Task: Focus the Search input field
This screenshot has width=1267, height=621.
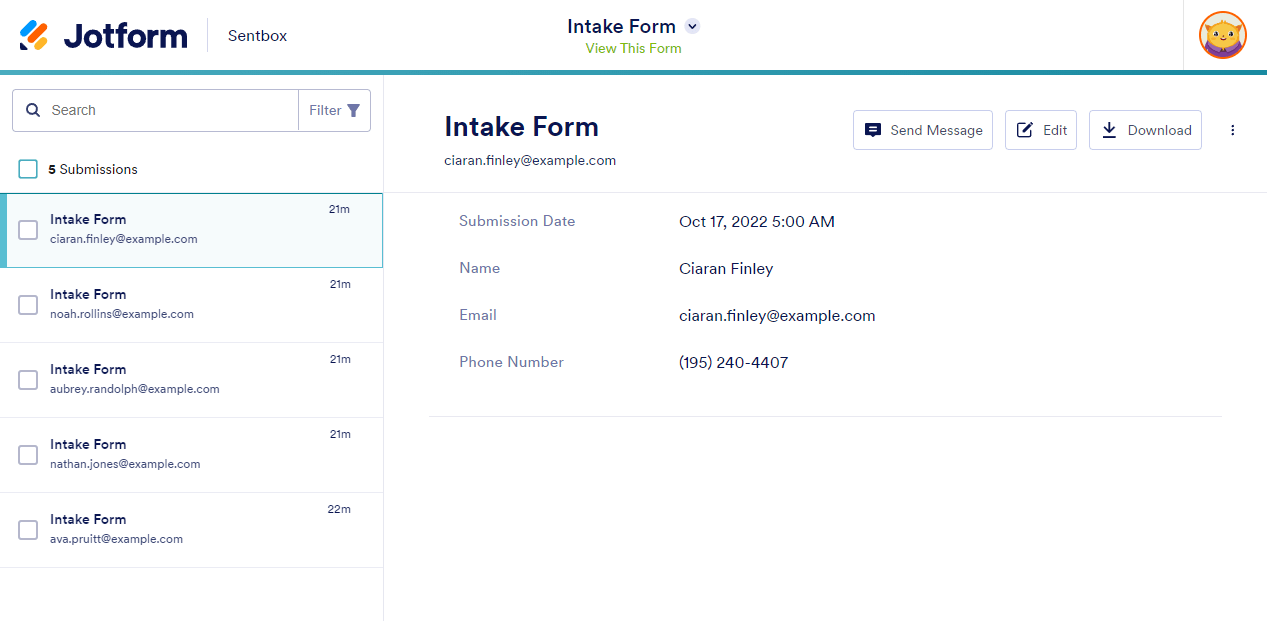Action: pyautogui.click(x=170, y=110)
